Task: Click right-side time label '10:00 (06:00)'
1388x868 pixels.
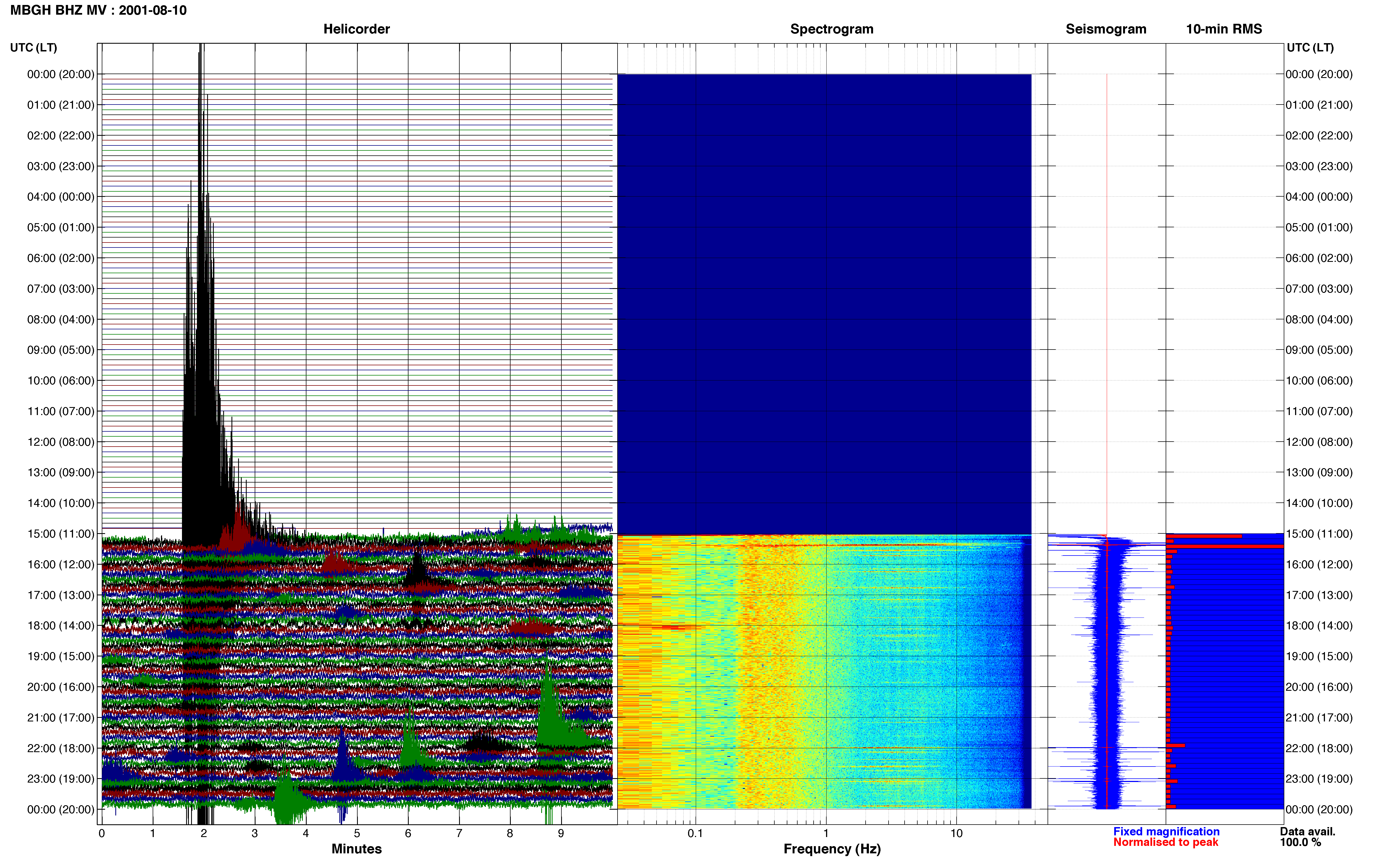Action: pyautogui.click(x=1319, y=380)
